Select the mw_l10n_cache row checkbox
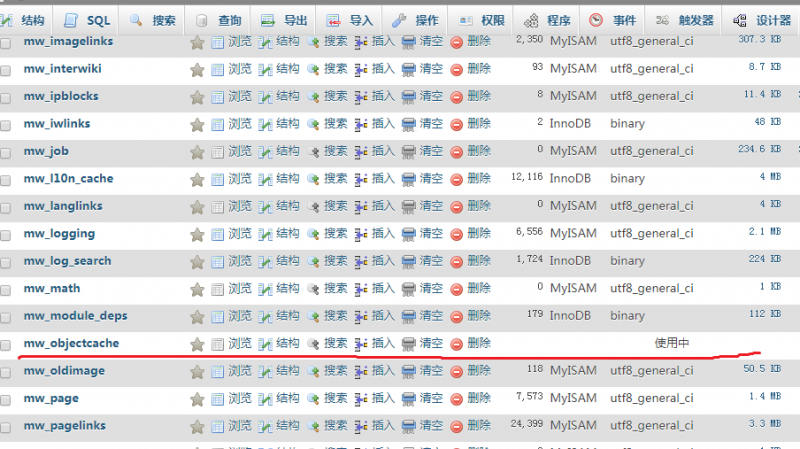 [6, 181]
